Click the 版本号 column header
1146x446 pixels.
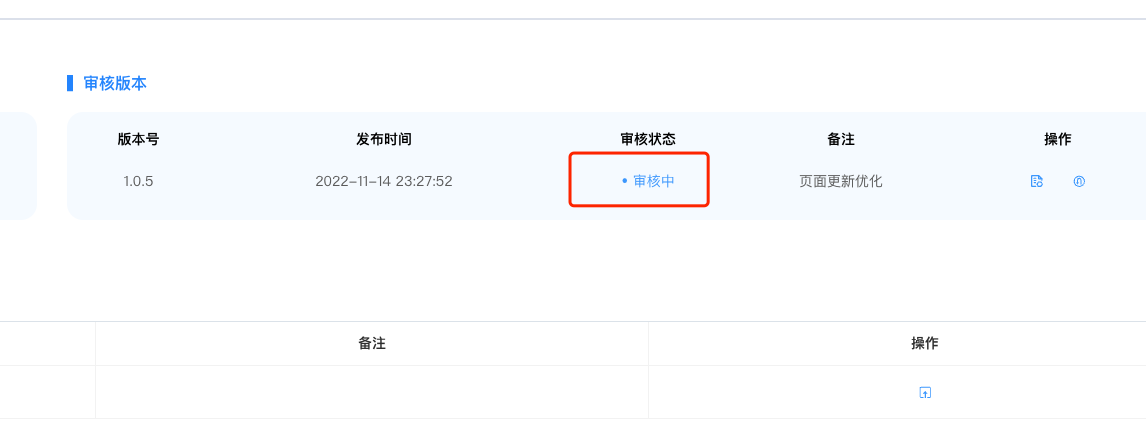pyautogui.click(x=138, y=140)
